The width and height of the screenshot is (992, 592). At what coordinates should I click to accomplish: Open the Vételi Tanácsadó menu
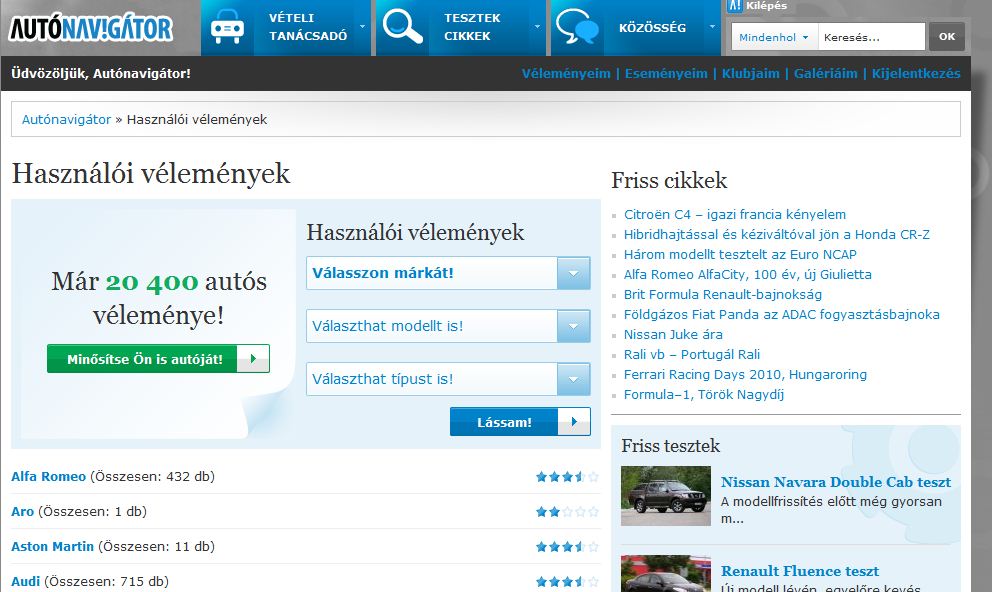click(x=307, y=27)
